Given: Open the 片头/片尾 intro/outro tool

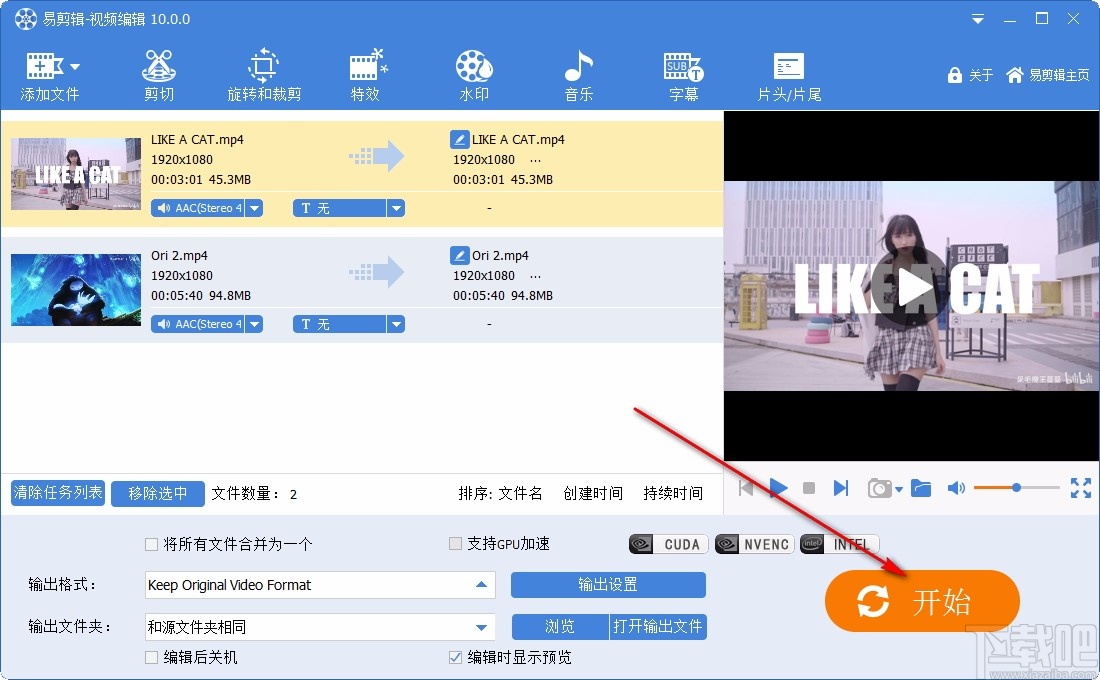Looking at the screenshot, I should point(788,70).
